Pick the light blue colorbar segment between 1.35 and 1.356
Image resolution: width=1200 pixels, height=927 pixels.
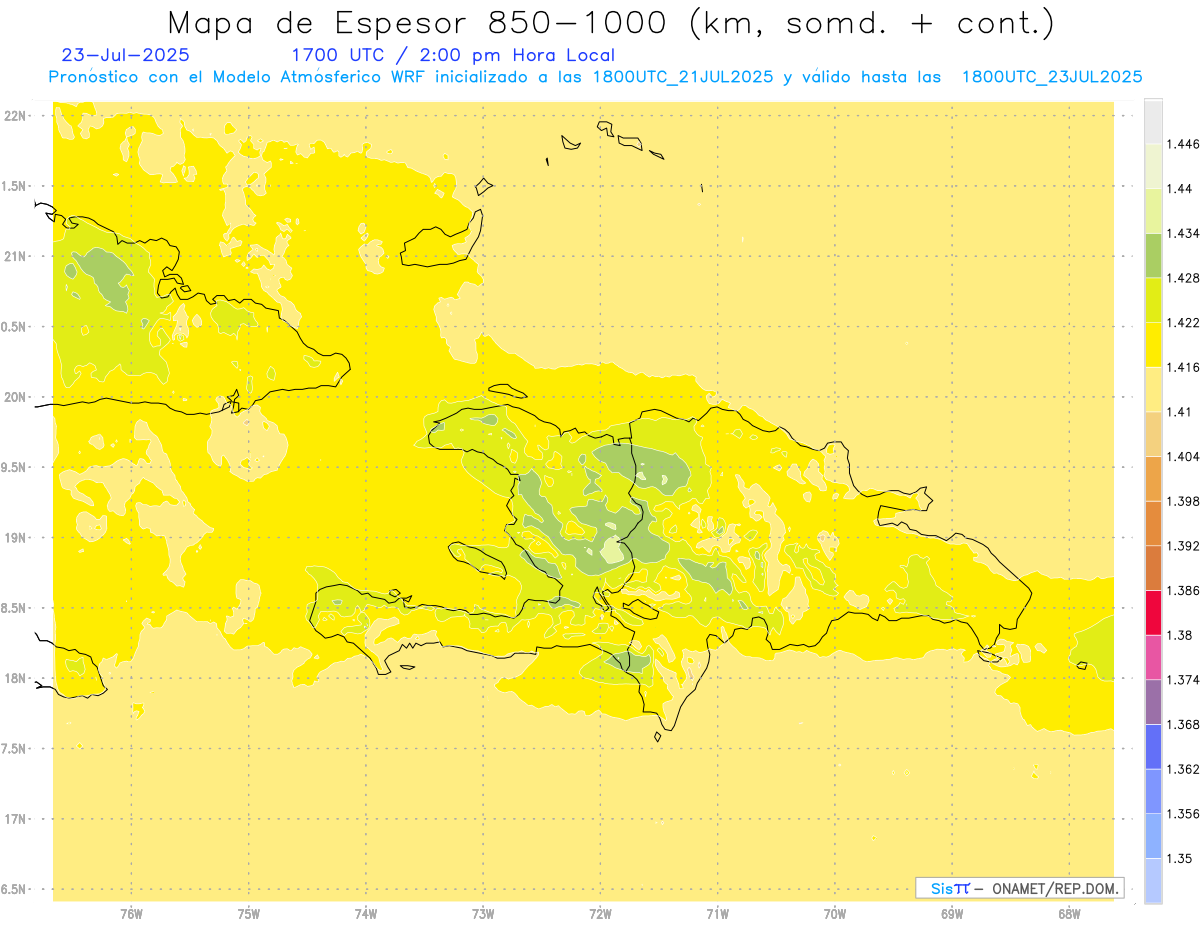pyautogui.click(x=1153, y=836)
